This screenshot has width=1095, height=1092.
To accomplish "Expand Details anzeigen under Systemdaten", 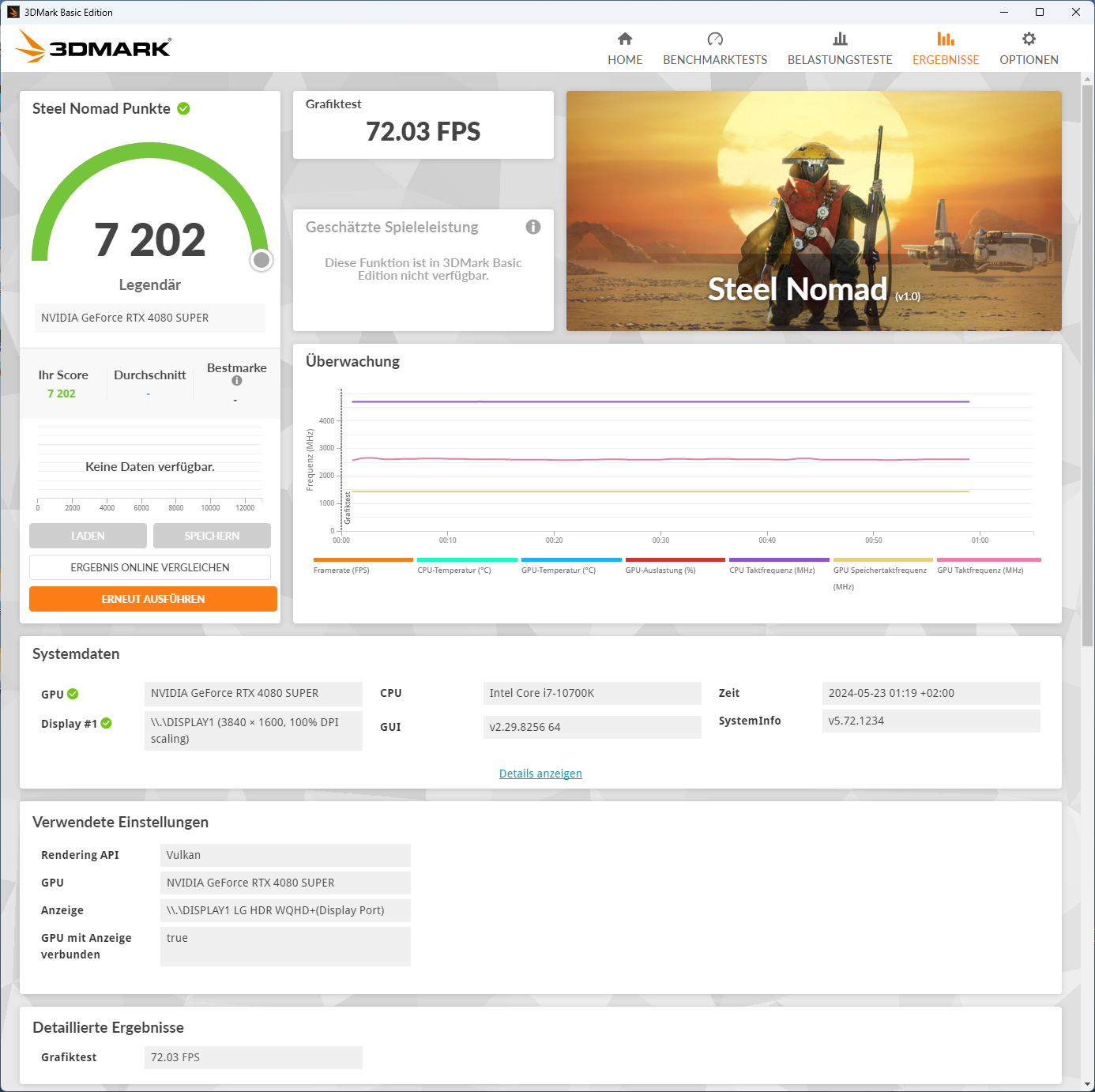I will 540,773.
